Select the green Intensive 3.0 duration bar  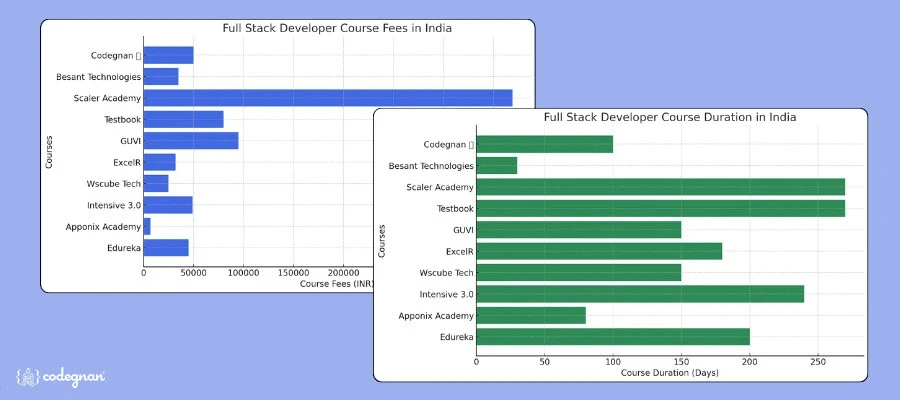point(640,294)
